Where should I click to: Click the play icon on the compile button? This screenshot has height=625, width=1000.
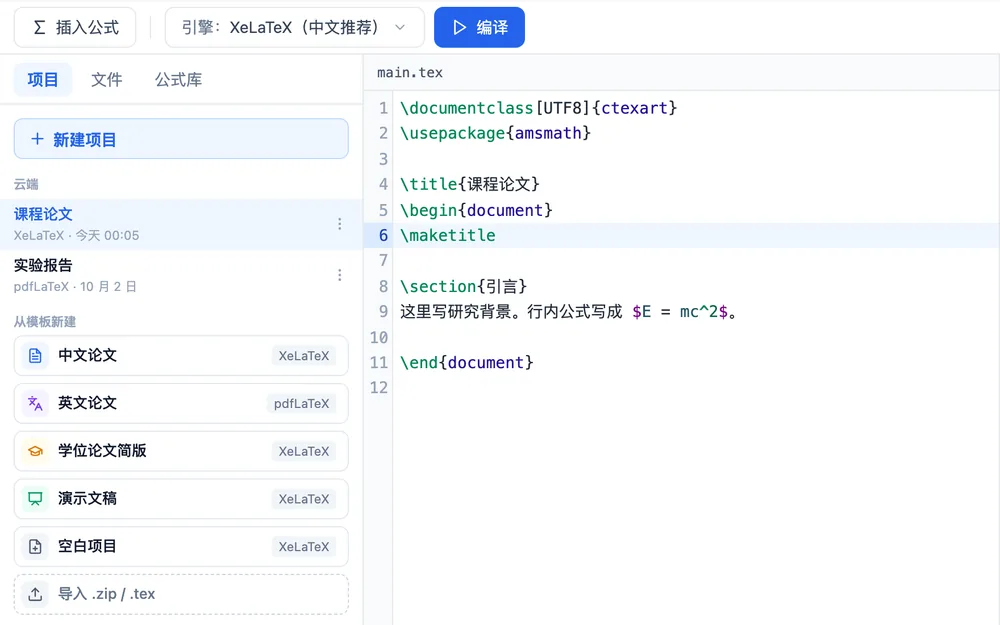coord(459,27)
